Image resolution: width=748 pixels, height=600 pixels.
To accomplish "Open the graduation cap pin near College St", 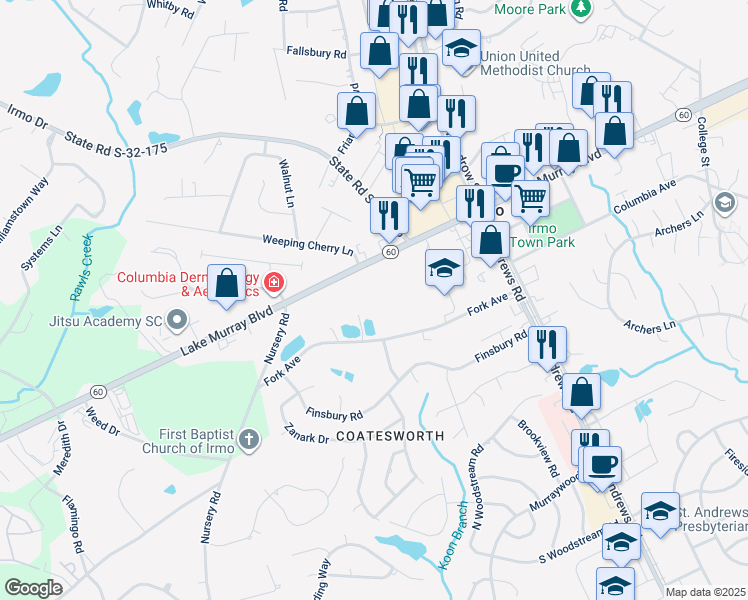I will pos(725,203).
